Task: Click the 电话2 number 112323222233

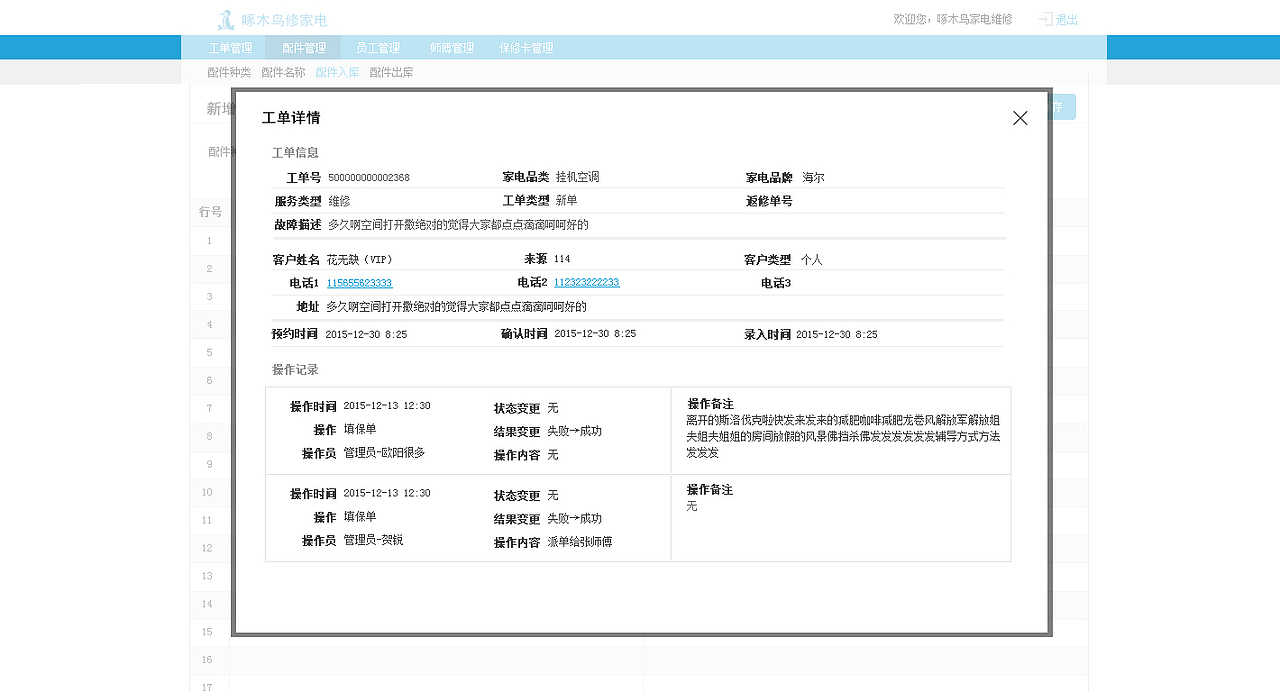Action: pyautogui.click(x=586, y=283)
